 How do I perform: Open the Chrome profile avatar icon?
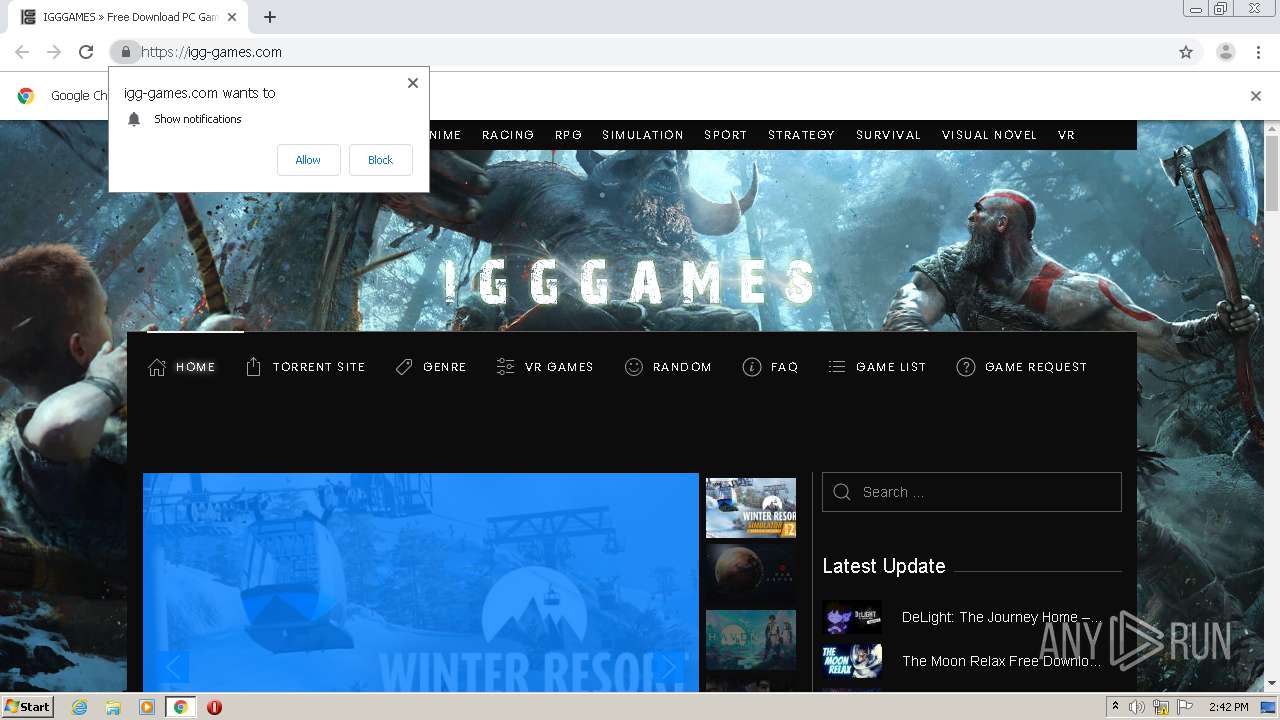[x=1225, y=52]
